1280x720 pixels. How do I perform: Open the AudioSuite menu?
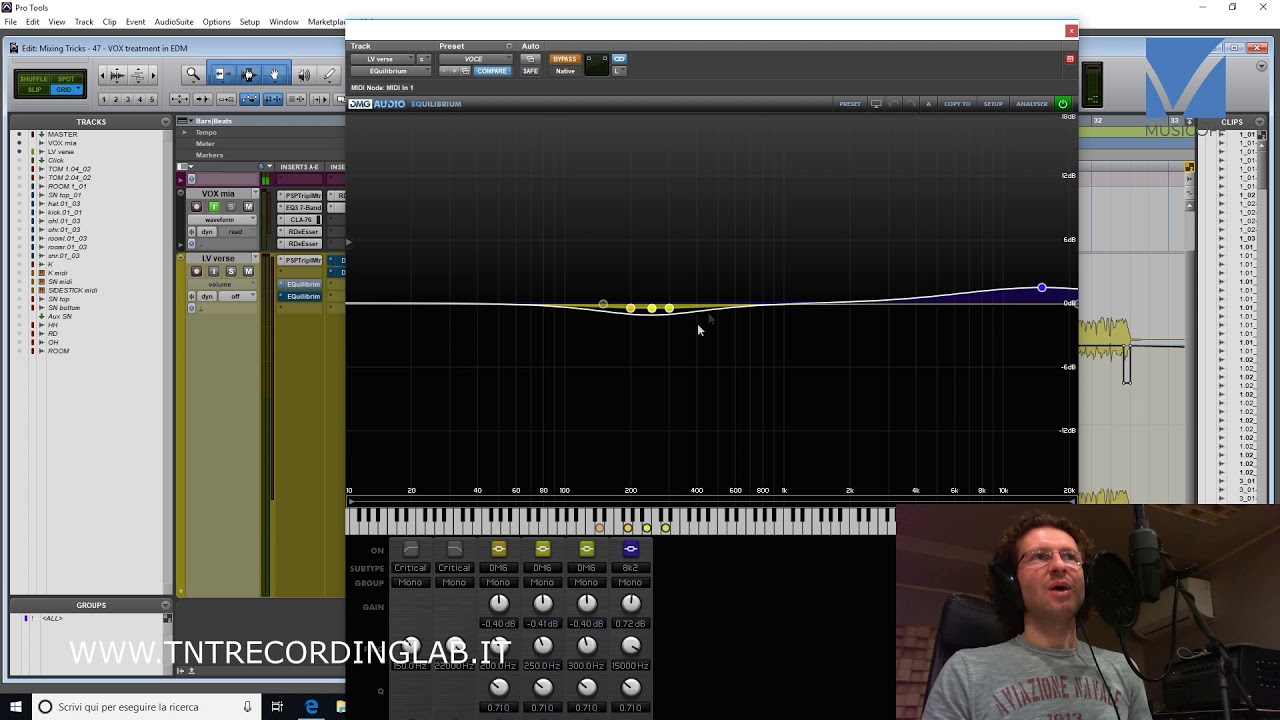pyautogui.click(x=174, y=22)
